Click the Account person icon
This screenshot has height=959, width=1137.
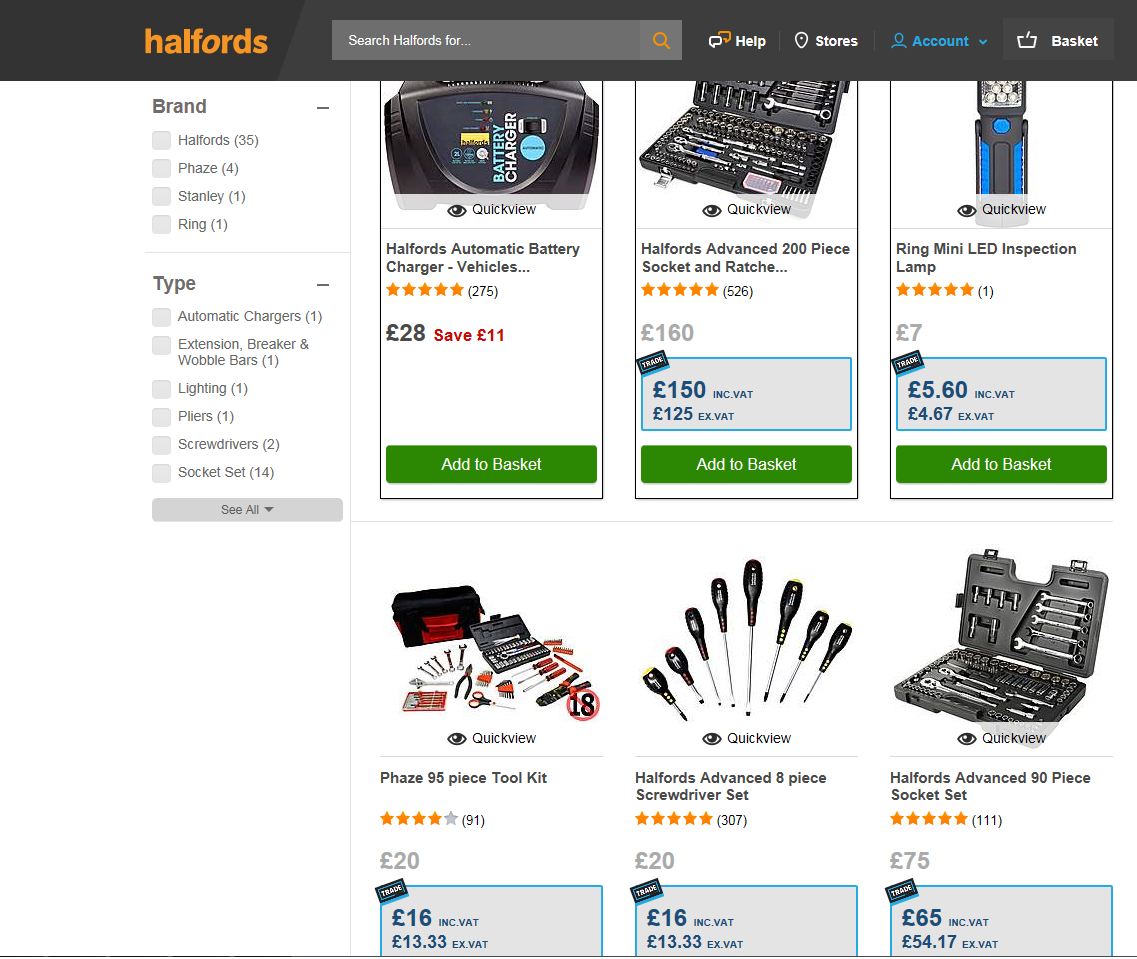[x=898, y=41]
